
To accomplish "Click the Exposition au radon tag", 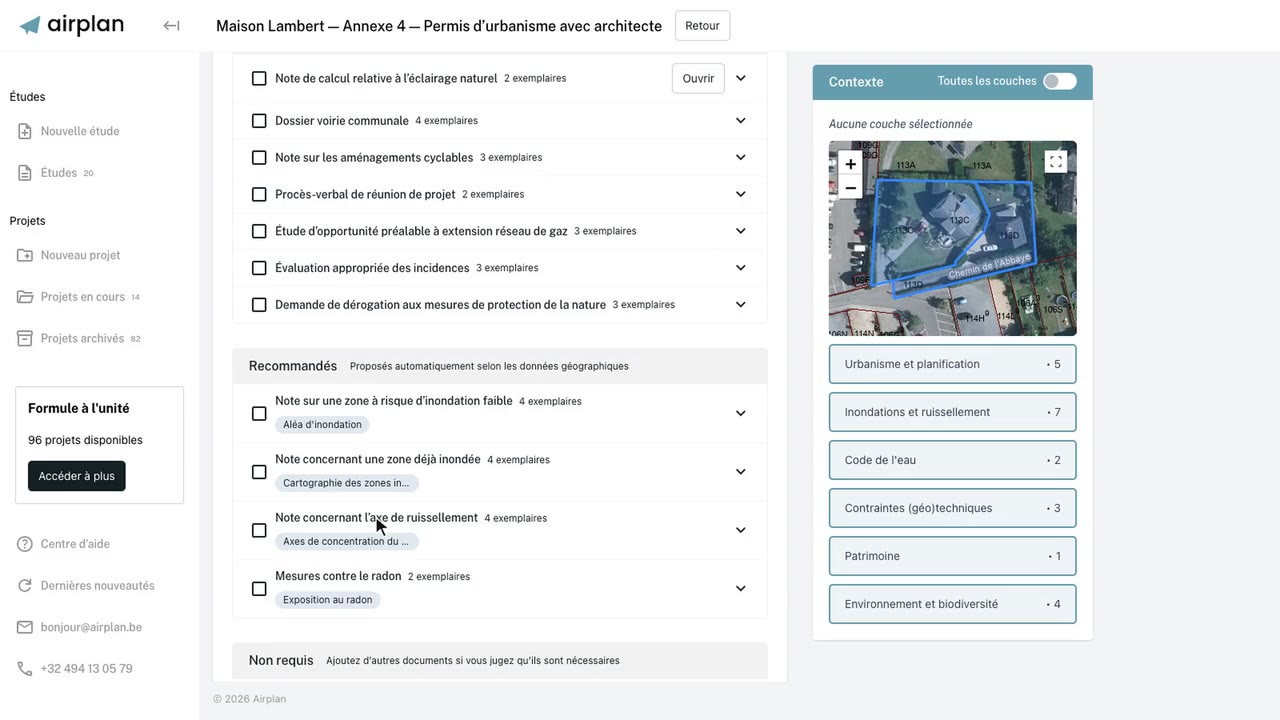I will click(328, 600).
